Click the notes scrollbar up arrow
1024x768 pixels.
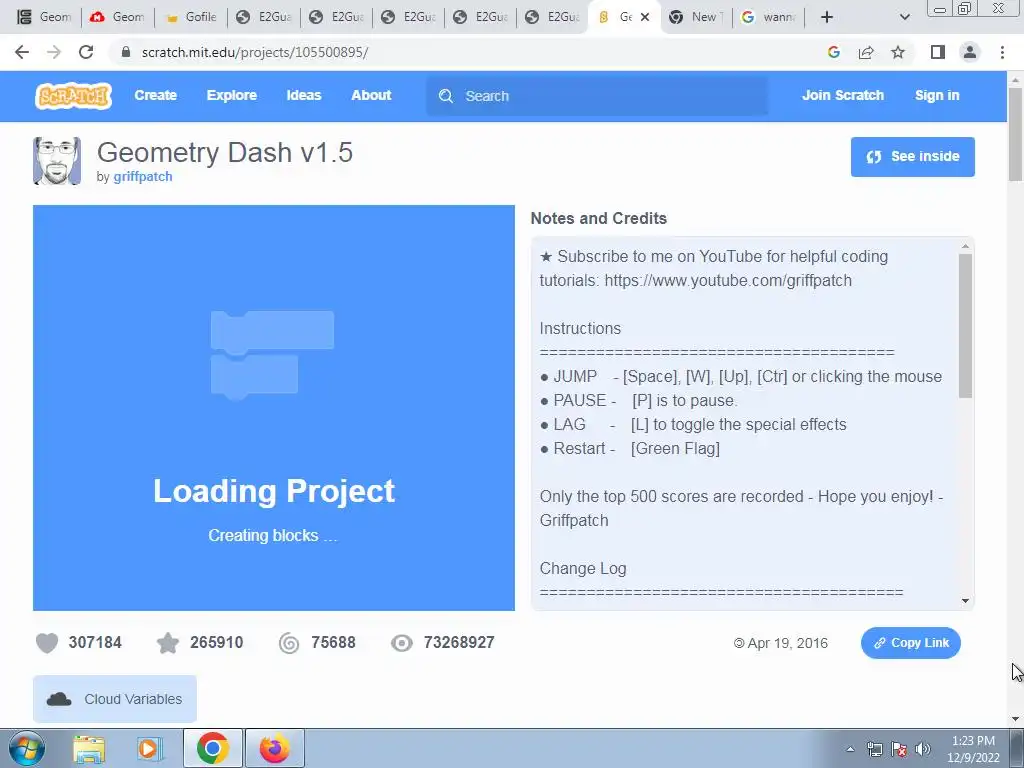(x=965, y=246)
